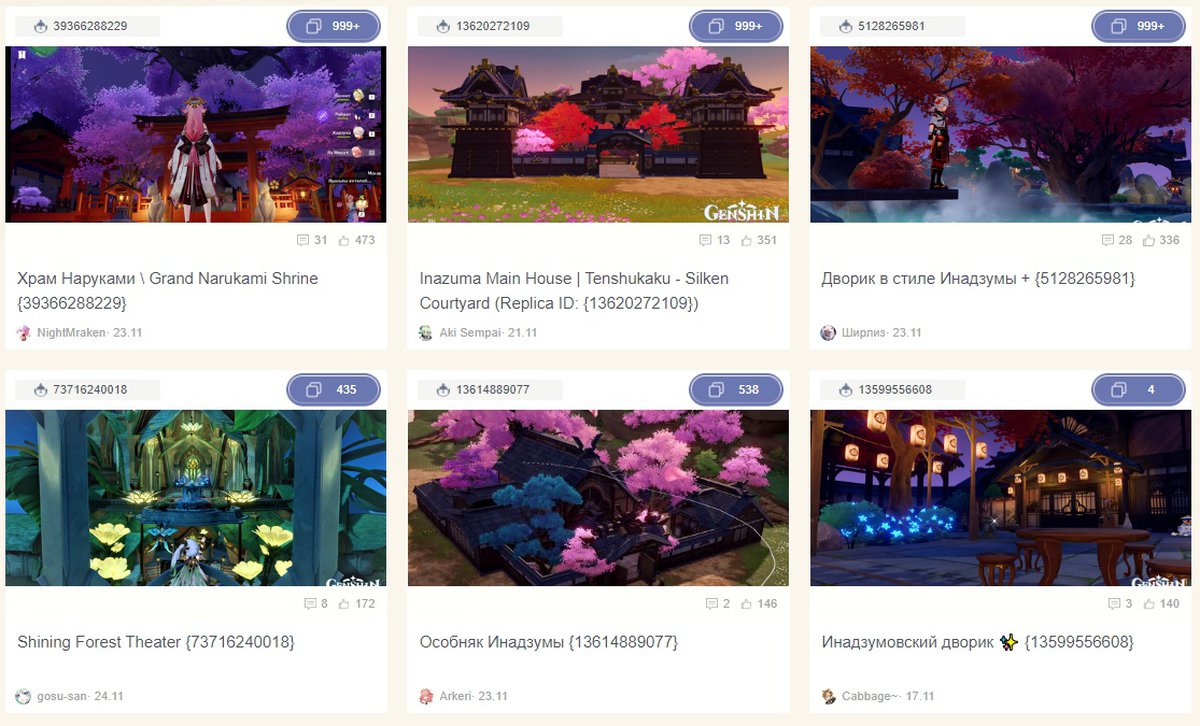Visit gosu-san's author profile
Image resolution: width=1200 pixels, height=726 pixels.
pos(62,697)
